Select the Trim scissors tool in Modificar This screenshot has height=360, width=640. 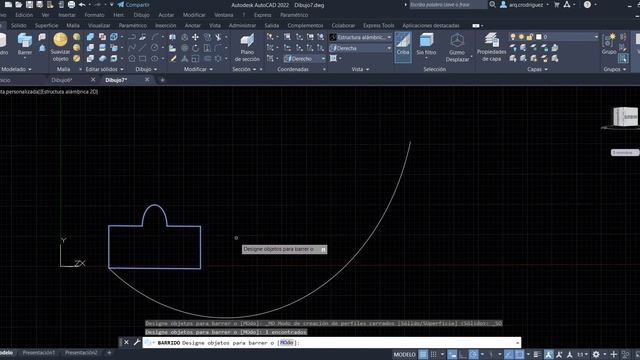218,37
